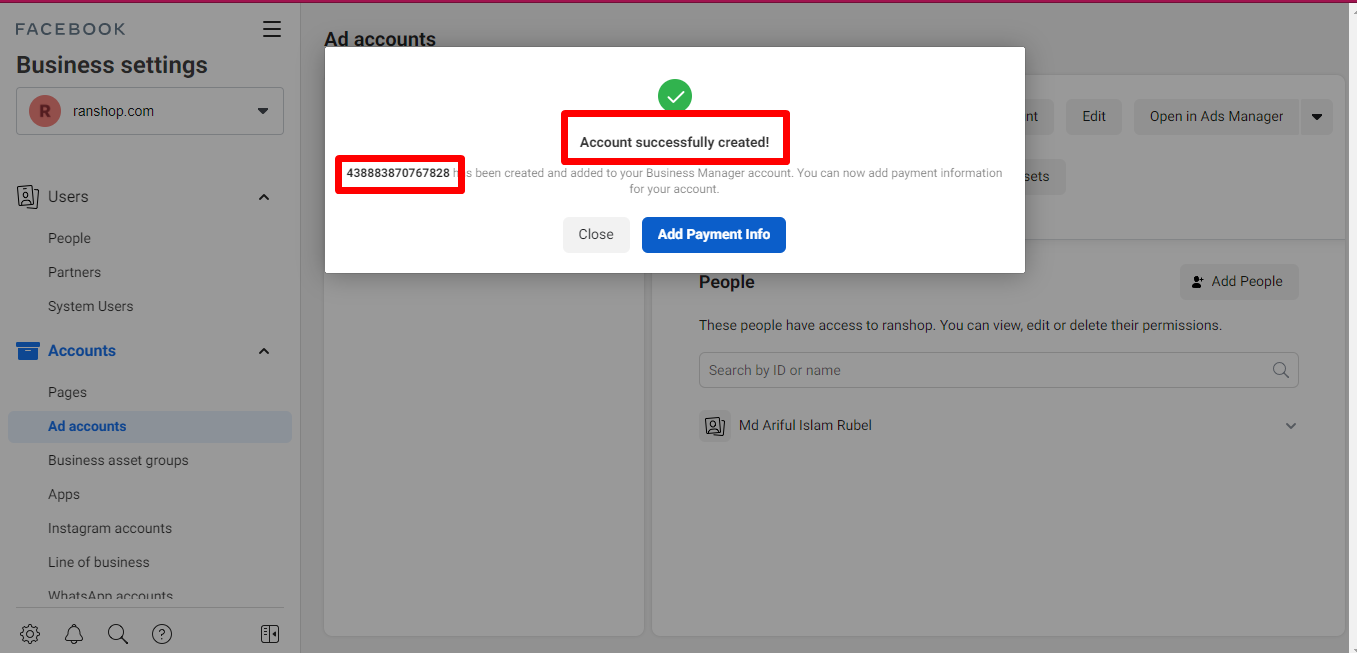Click the Users section icon

pyautogui.click(x=28, y=197)
